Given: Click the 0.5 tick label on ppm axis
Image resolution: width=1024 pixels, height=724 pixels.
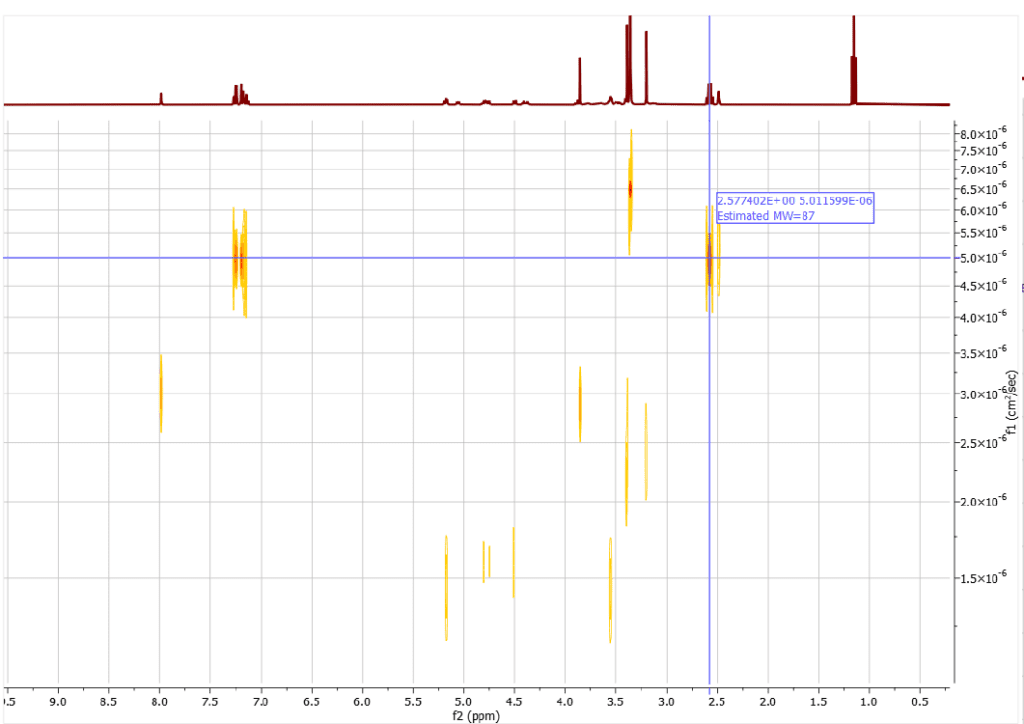Looking at the screenshot, I should 919,702.
